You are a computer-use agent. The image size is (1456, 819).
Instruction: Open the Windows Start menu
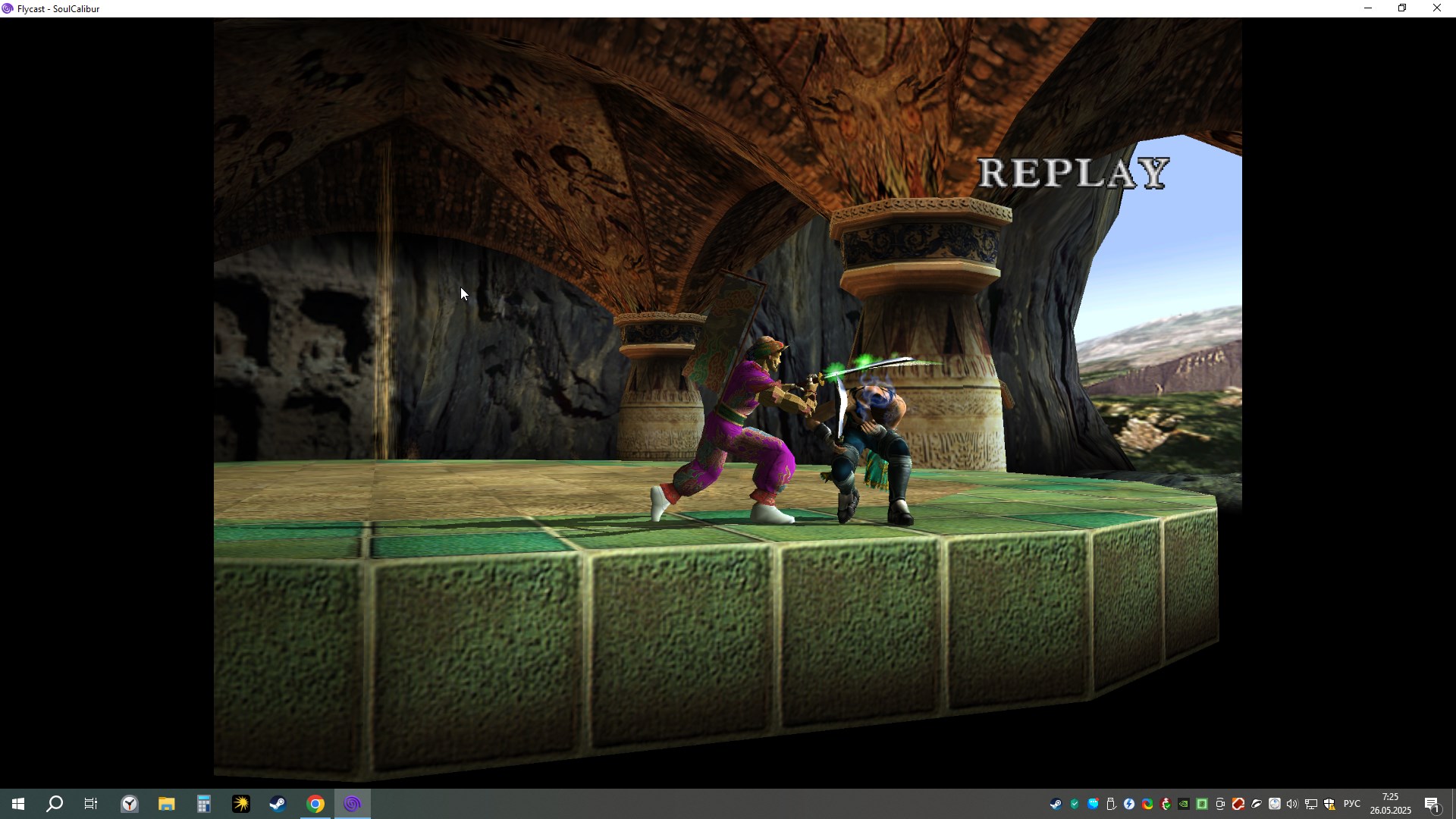pyautogui.click(x=18, y=804)
